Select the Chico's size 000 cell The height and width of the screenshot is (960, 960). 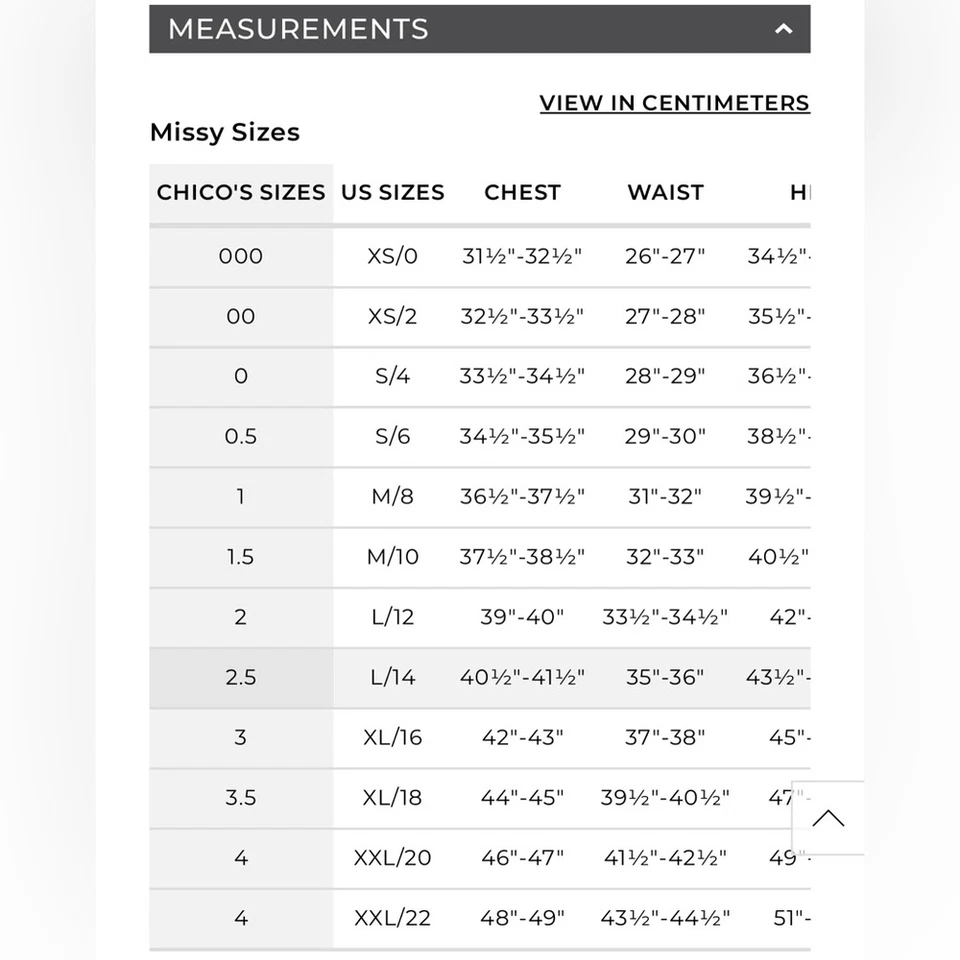point(241,256)
